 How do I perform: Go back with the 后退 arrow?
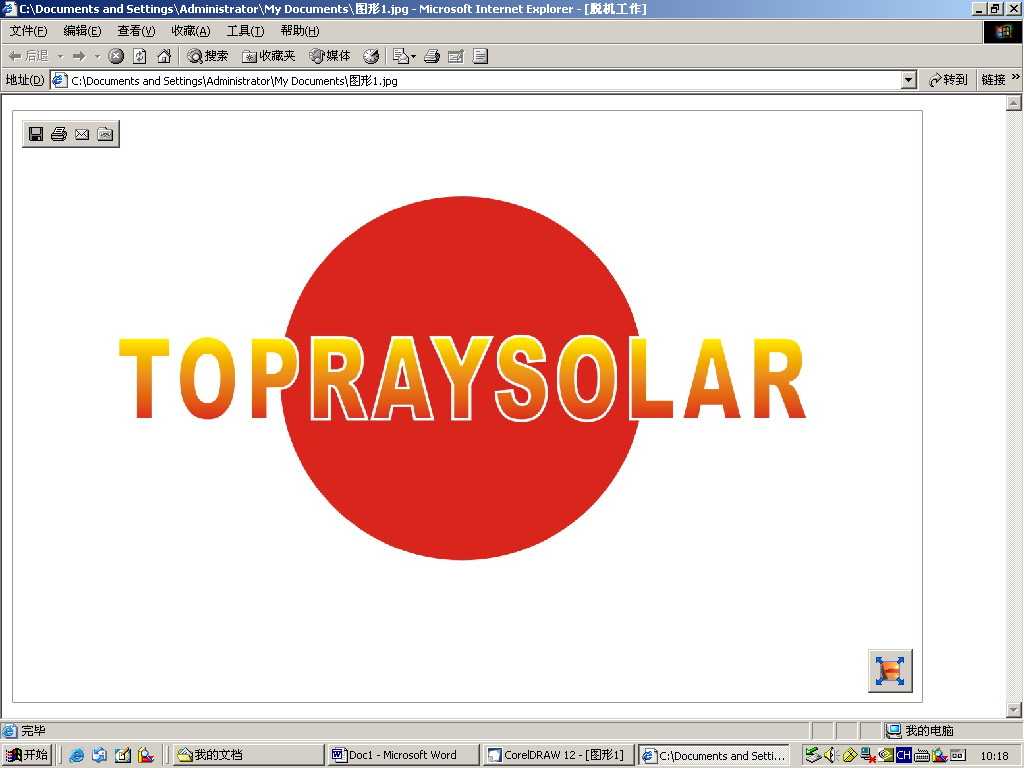[x=27, y=56]
